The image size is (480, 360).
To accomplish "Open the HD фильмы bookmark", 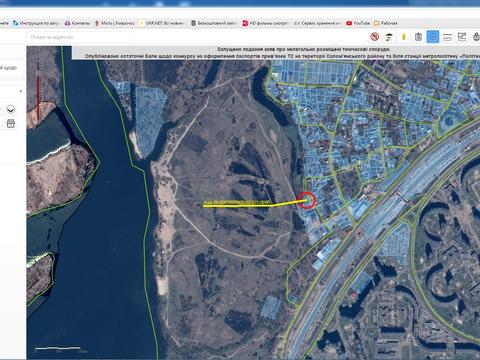I will coord(265,23).
